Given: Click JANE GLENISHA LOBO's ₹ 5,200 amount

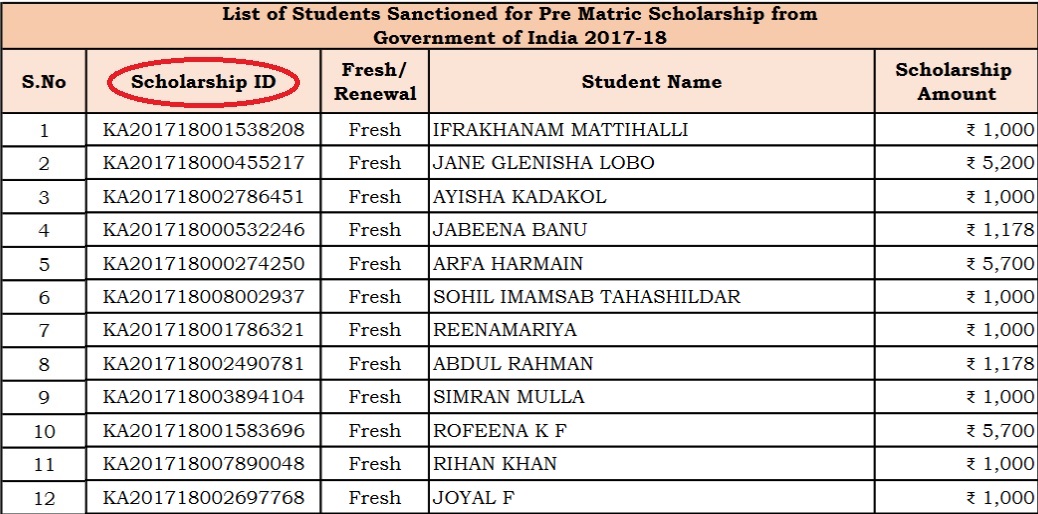Looking at the screenshot, I should tap(1000, 163).
